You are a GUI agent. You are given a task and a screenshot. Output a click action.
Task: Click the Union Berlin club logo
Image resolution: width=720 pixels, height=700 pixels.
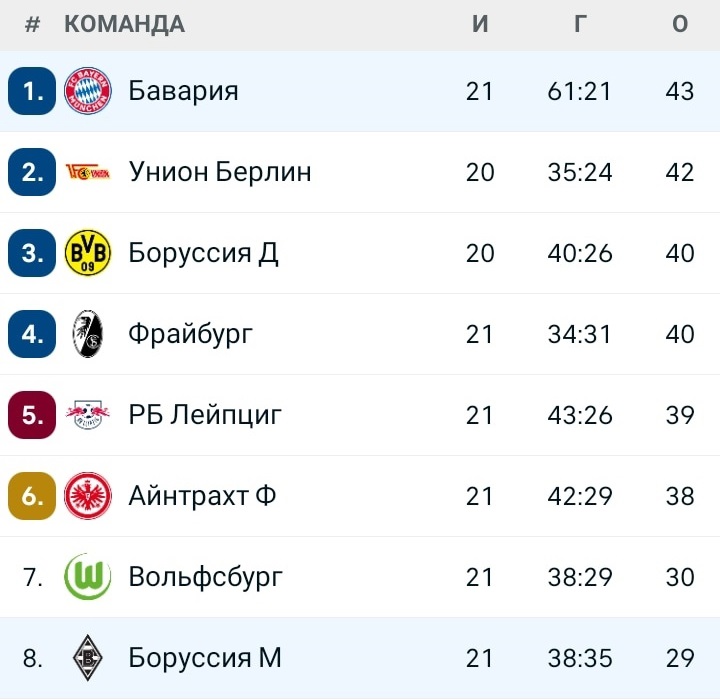88,172
